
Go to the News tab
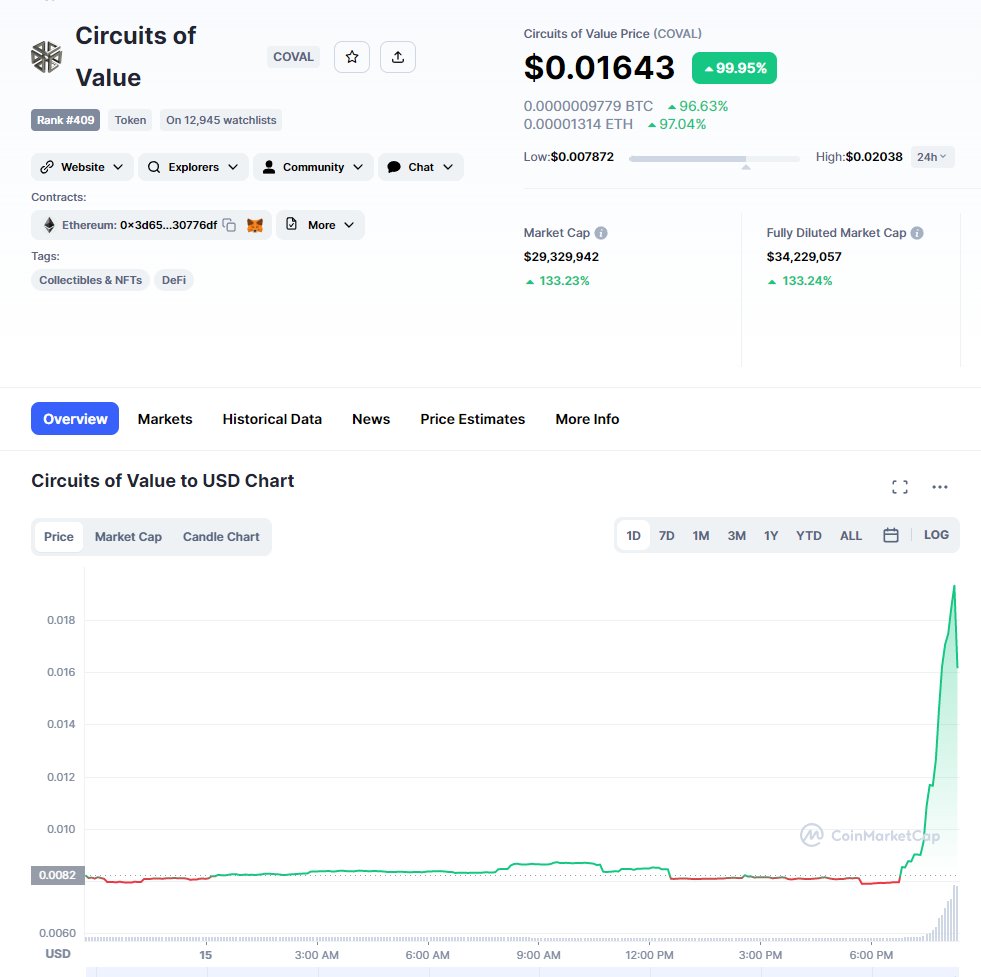point(371,419)
